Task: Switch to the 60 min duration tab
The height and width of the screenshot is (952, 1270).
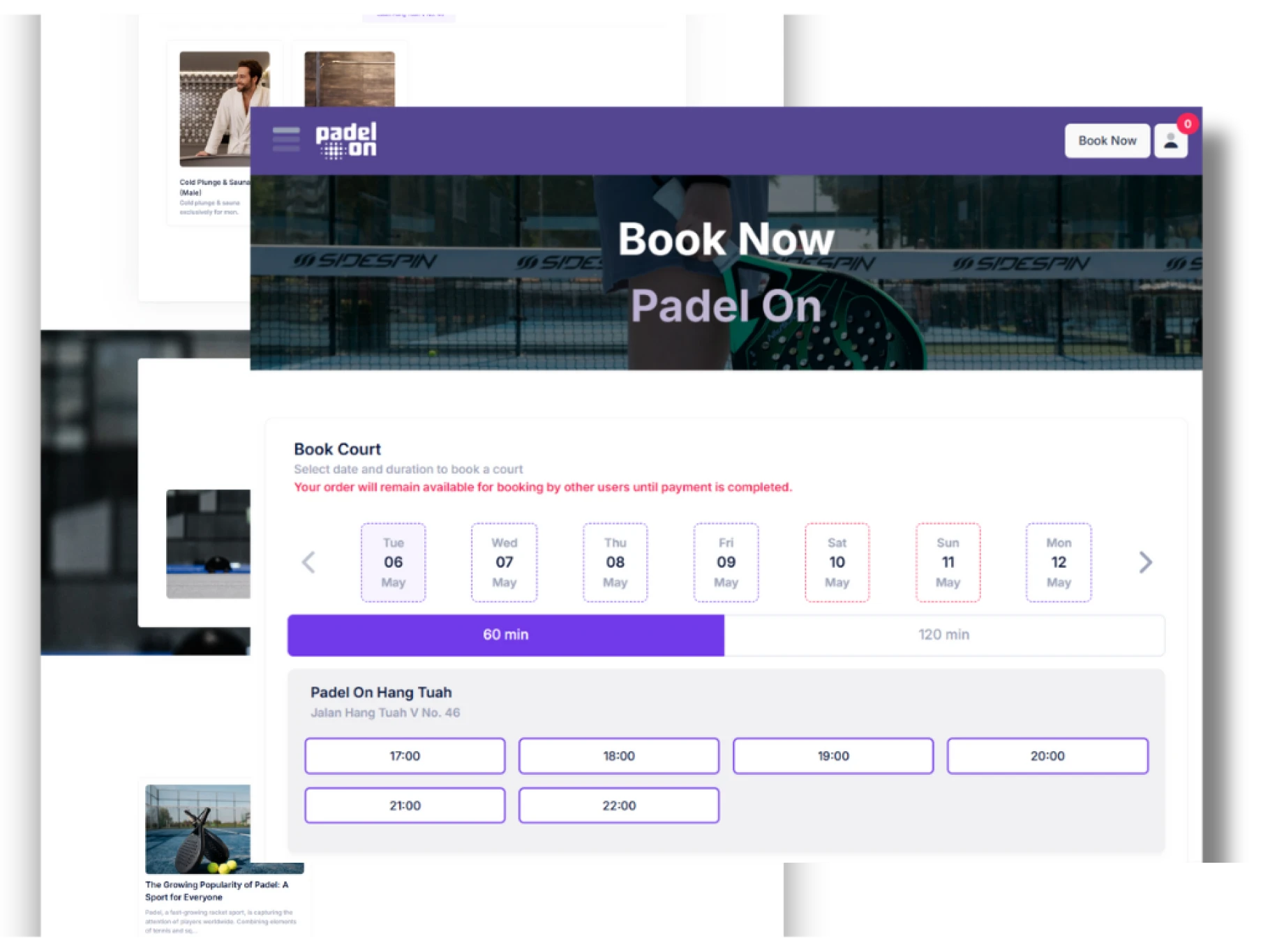Action: coord(506,635)
